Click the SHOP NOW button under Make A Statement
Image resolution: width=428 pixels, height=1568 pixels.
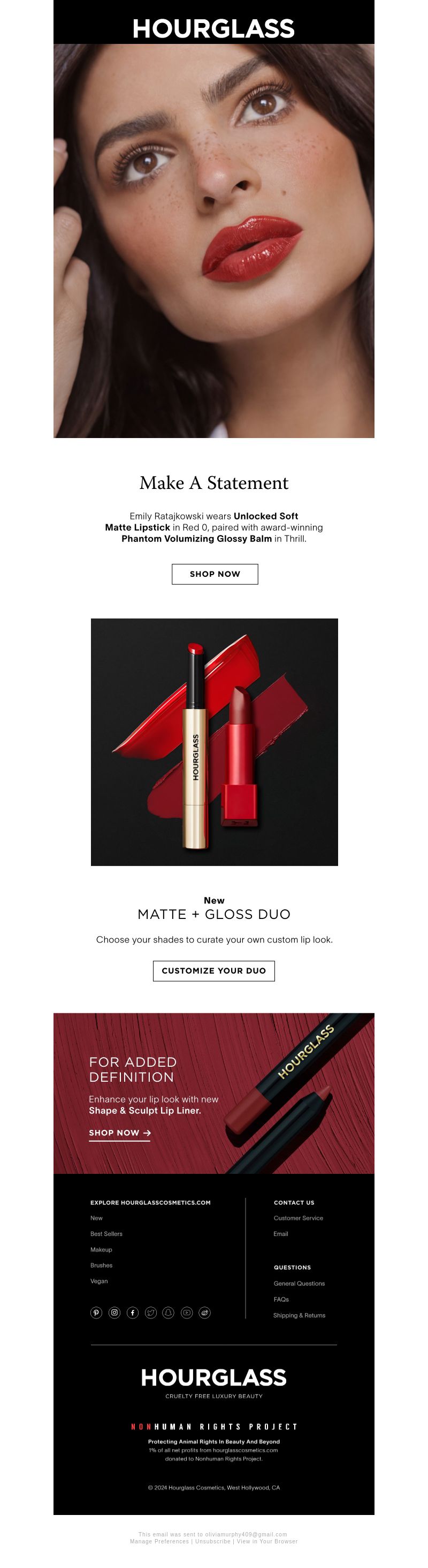tap(215, 574)
